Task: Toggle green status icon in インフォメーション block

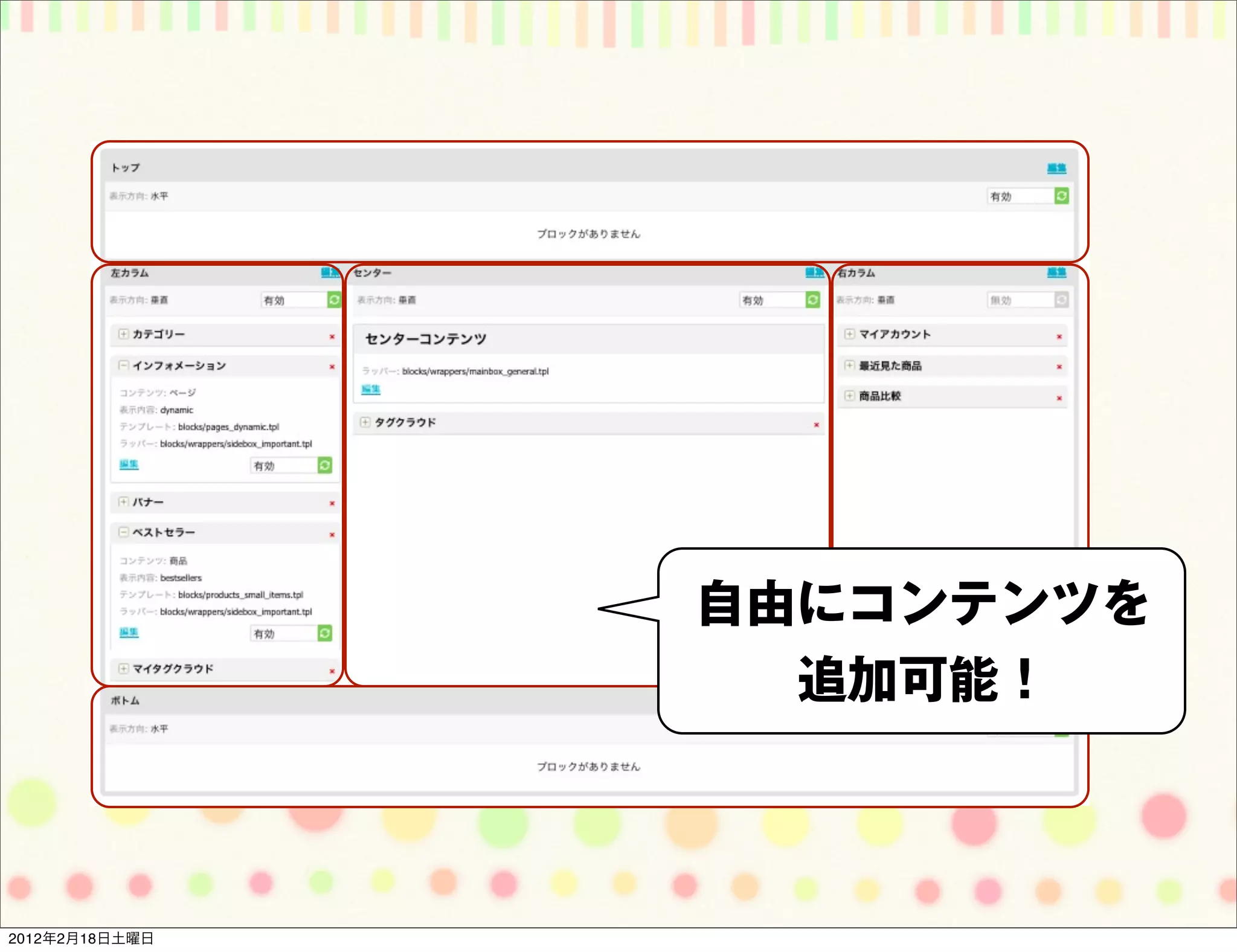Action: 324,465
